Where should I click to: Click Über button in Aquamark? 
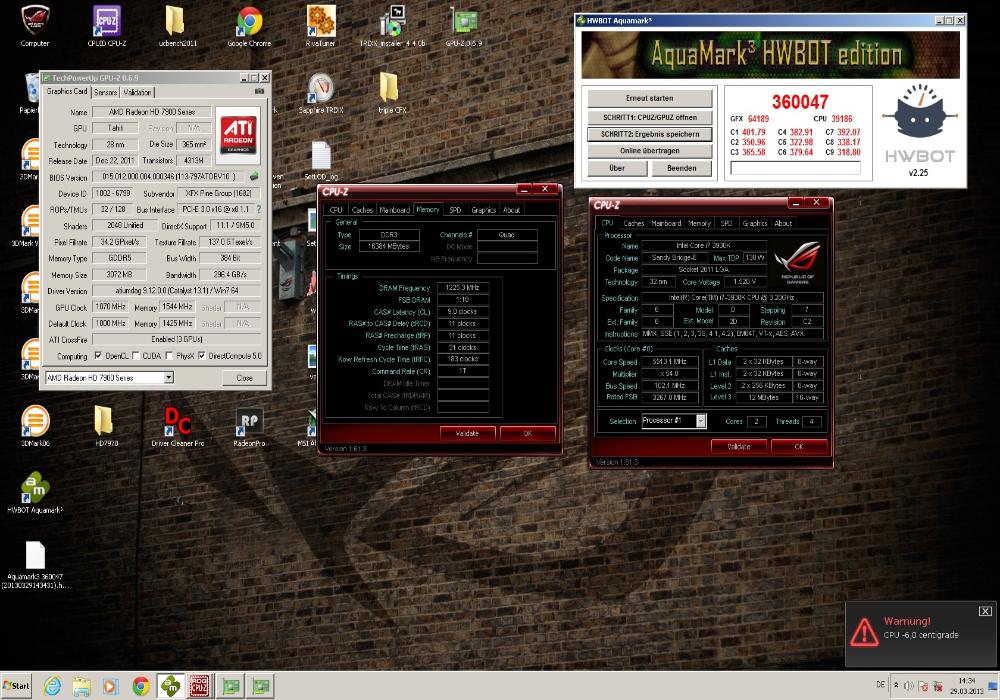point(617,168)
